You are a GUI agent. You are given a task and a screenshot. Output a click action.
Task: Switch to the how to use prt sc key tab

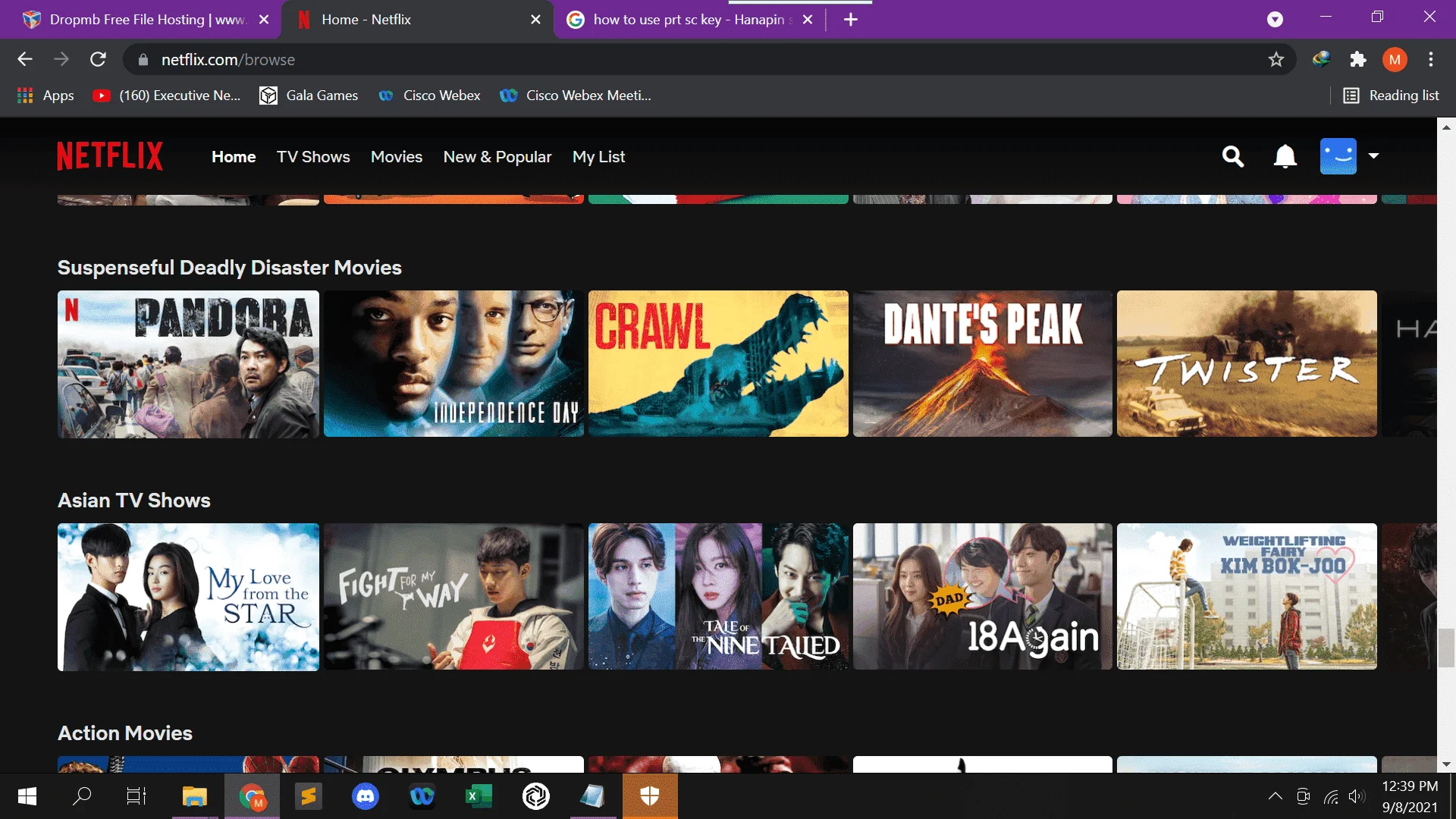pyautogui.click(x=690, y=20)
